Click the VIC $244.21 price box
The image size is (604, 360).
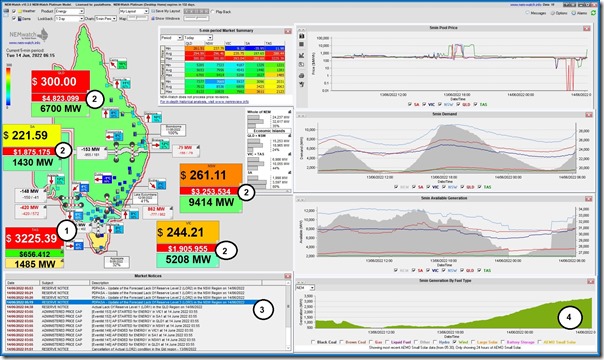pos(188,233)
